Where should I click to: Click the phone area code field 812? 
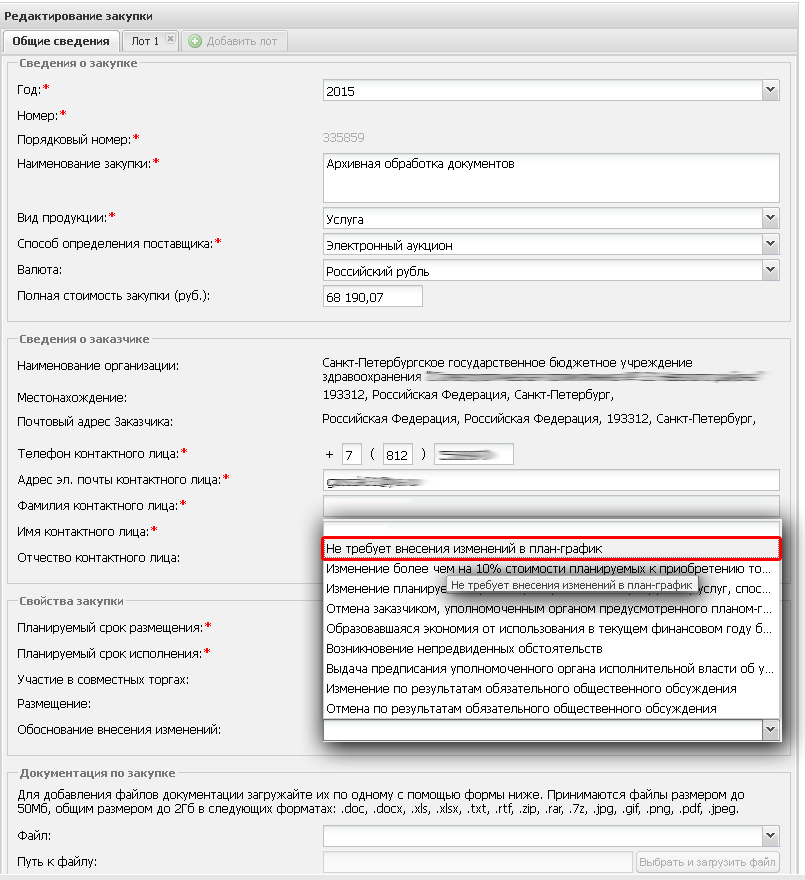point(397,454)
